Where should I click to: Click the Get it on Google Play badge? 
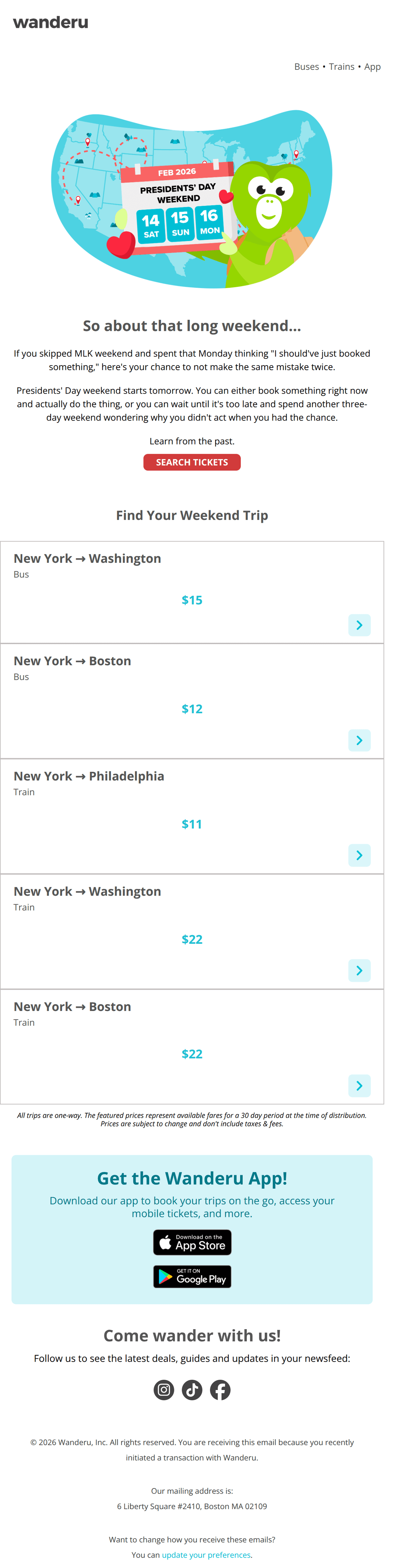(x=192, y=1277)
